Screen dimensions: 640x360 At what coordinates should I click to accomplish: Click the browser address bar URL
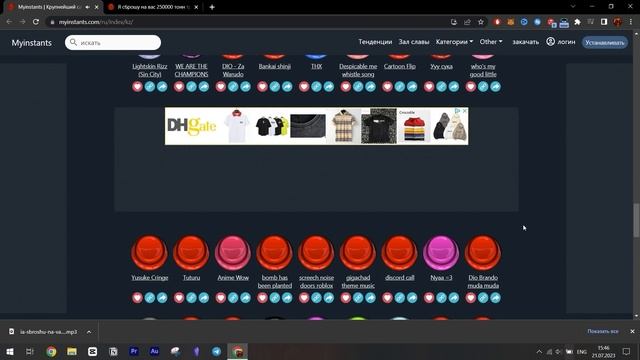point(96,22)
